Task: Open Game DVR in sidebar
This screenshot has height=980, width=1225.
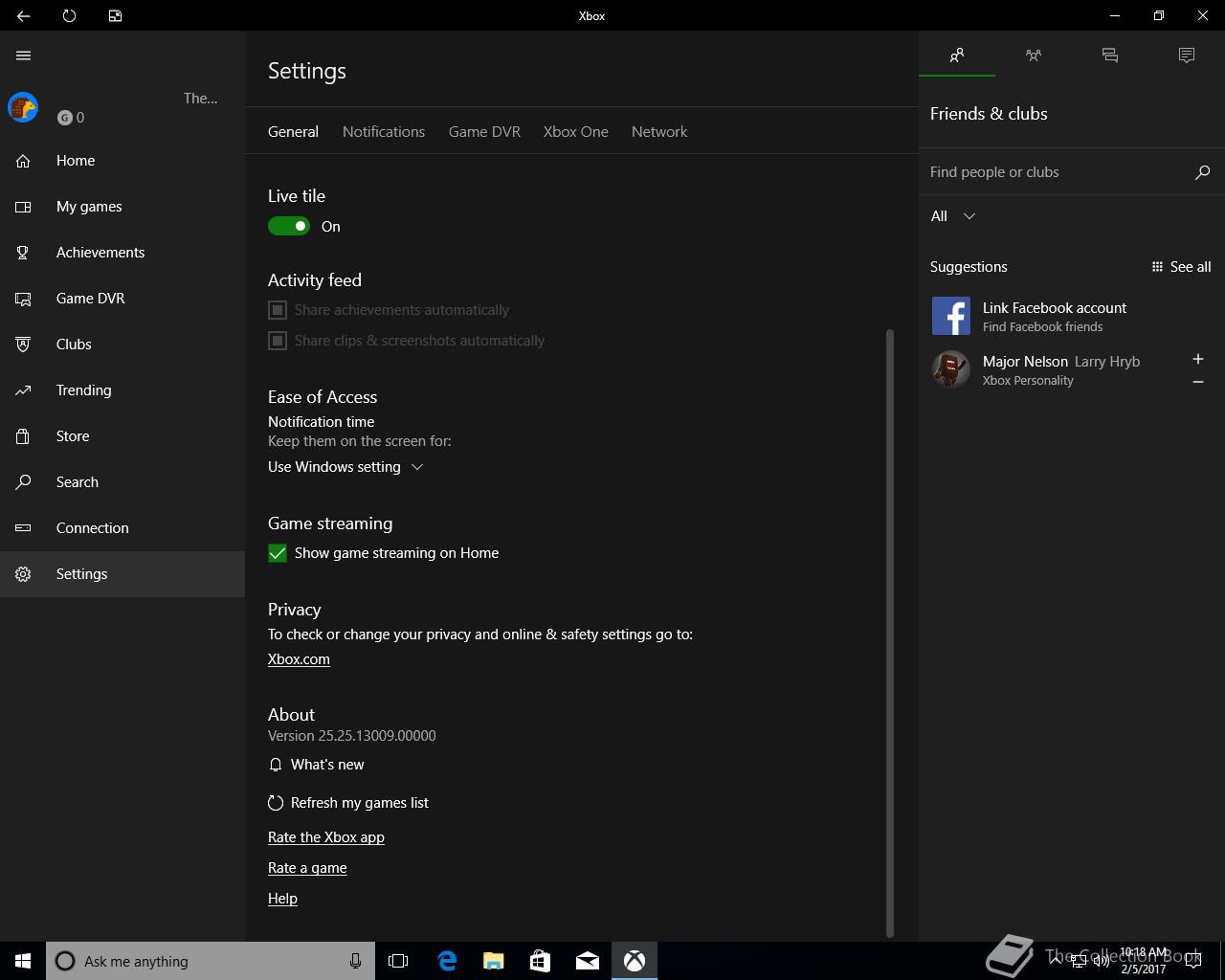Action: point(122,299)
